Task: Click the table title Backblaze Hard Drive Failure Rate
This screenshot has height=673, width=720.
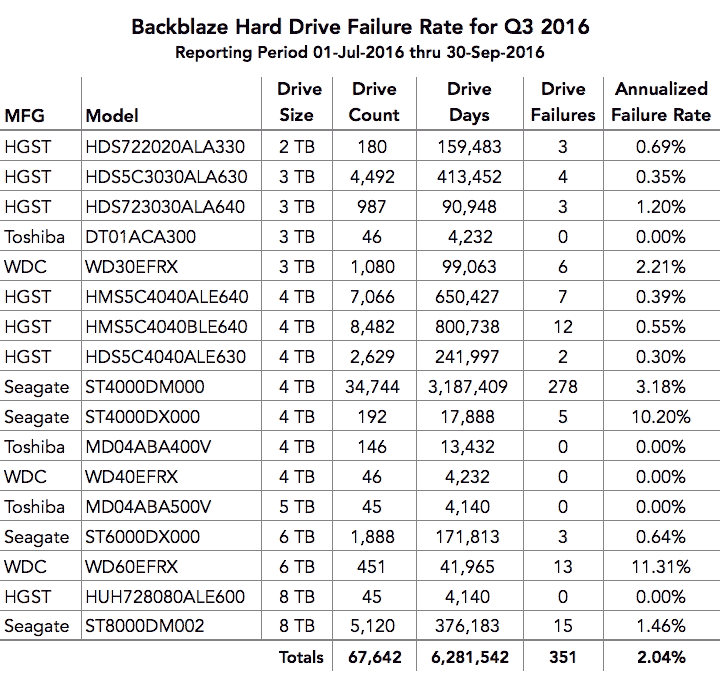Action: (x=360, y=26)
